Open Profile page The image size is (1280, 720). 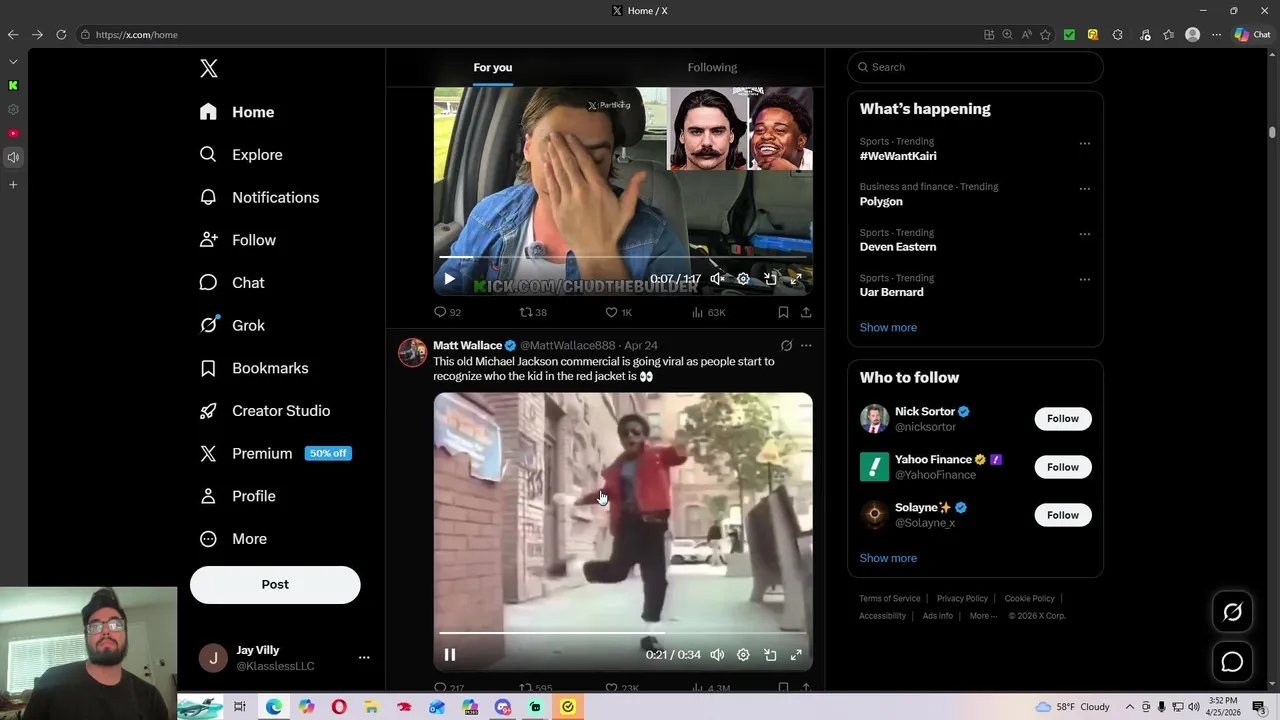(237, 496)
